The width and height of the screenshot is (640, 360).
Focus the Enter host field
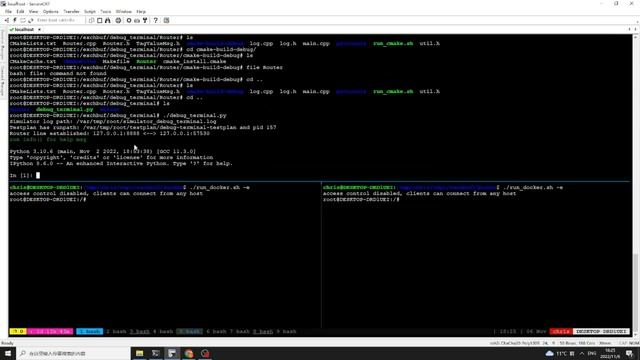pos(59,20)
